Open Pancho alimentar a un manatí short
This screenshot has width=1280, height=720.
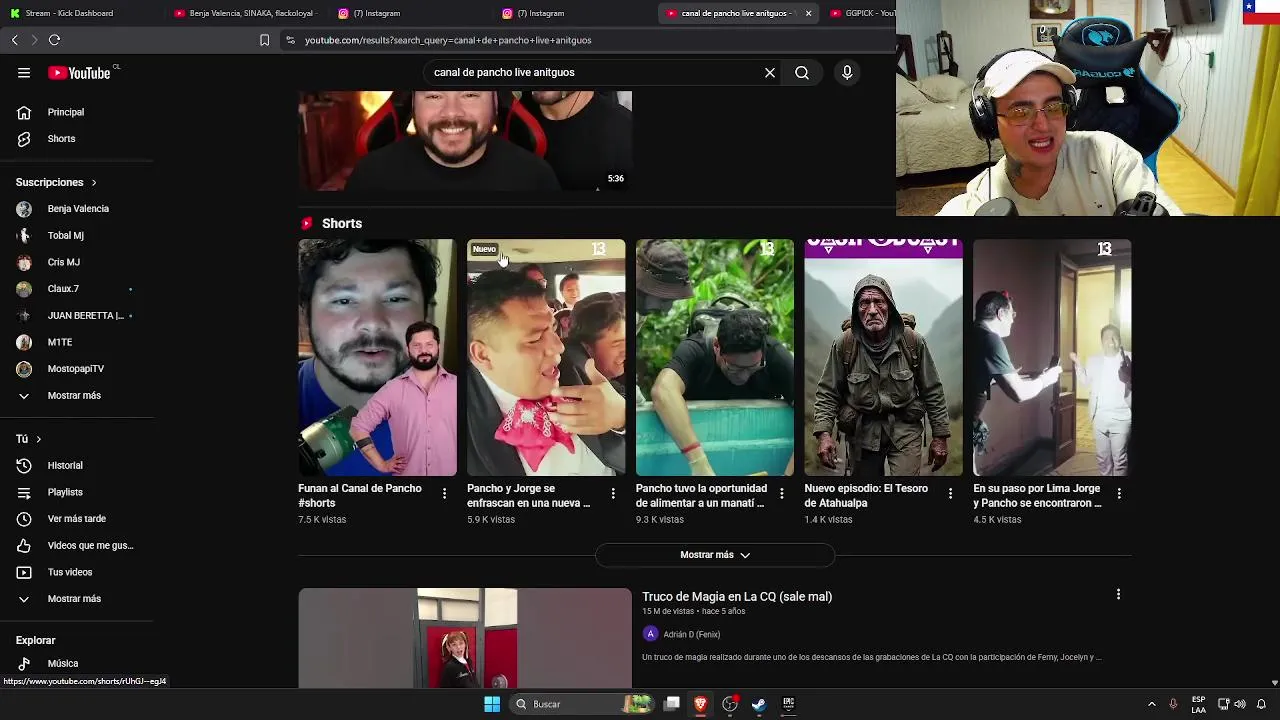[x=715, y=357]
